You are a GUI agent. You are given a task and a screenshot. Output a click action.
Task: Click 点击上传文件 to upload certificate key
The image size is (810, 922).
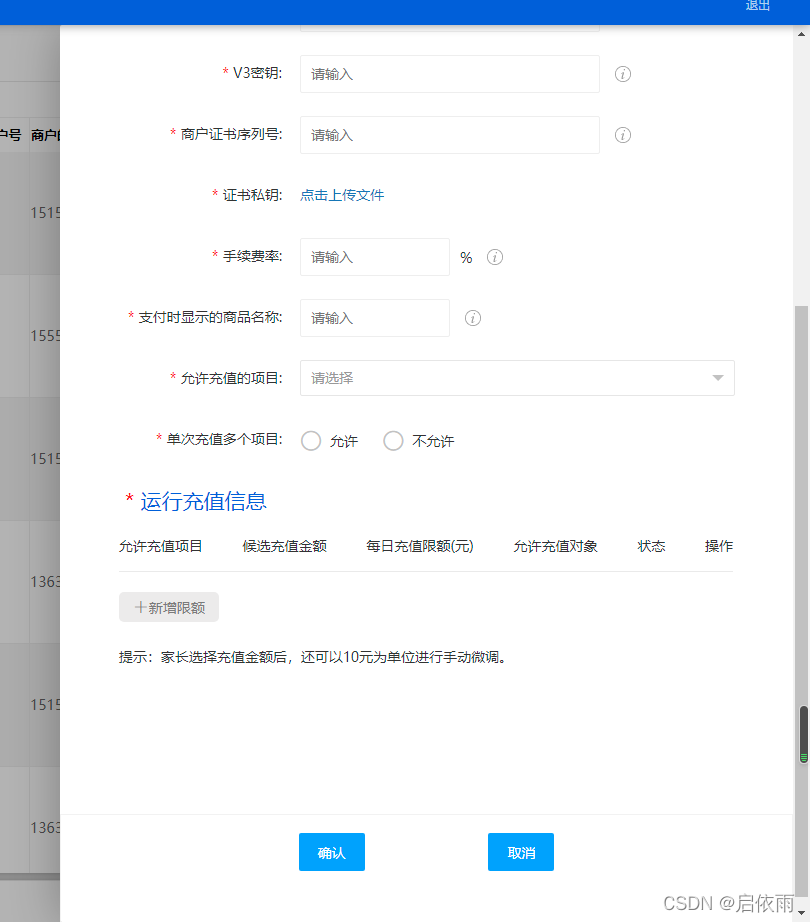tap(341, 196)
